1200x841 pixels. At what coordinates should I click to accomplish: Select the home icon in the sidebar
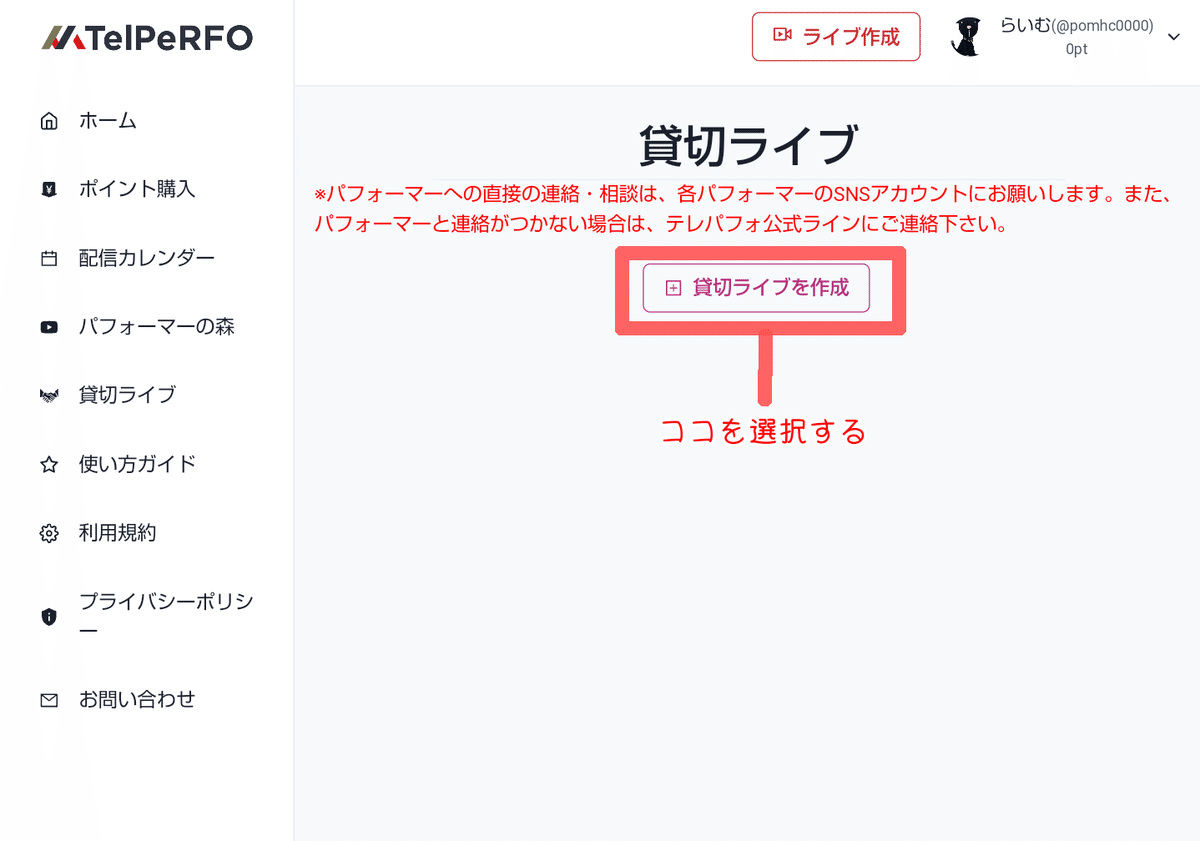point(49,120)
